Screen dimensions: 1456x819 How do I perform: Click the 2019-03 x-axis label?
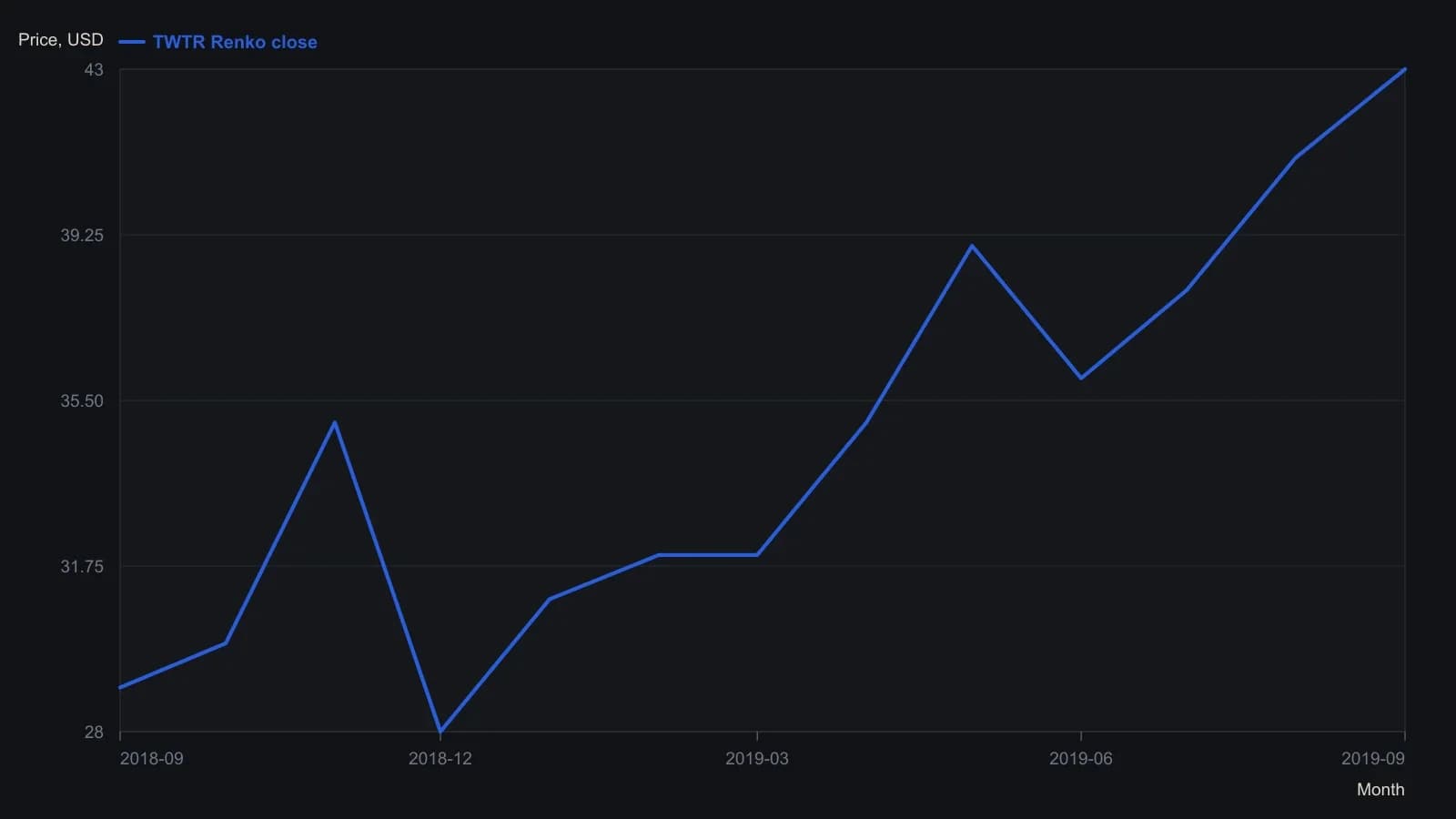pos(757,758)
